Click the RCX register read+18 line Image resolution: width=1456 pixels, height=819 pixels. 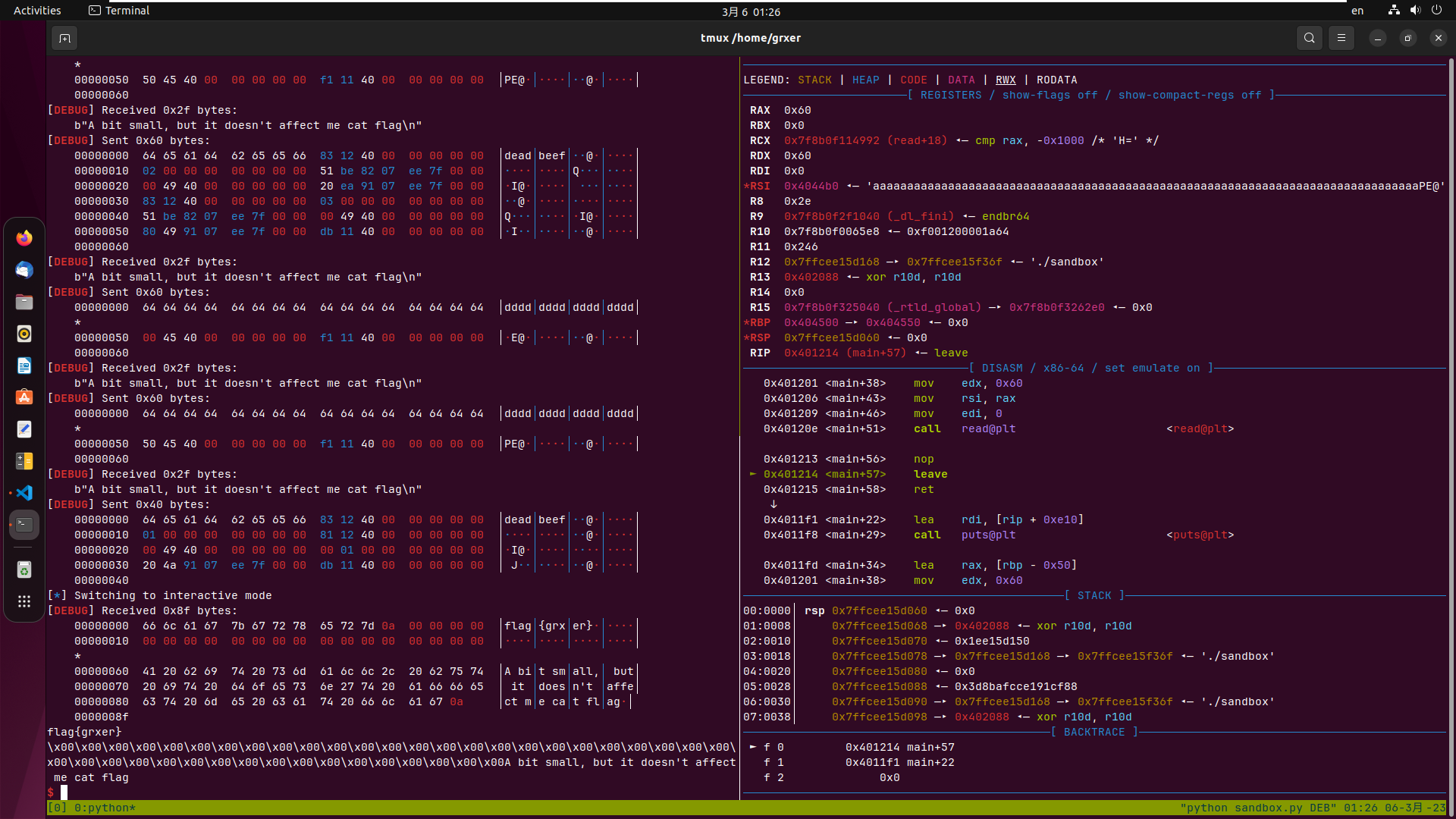click(954, 140)
